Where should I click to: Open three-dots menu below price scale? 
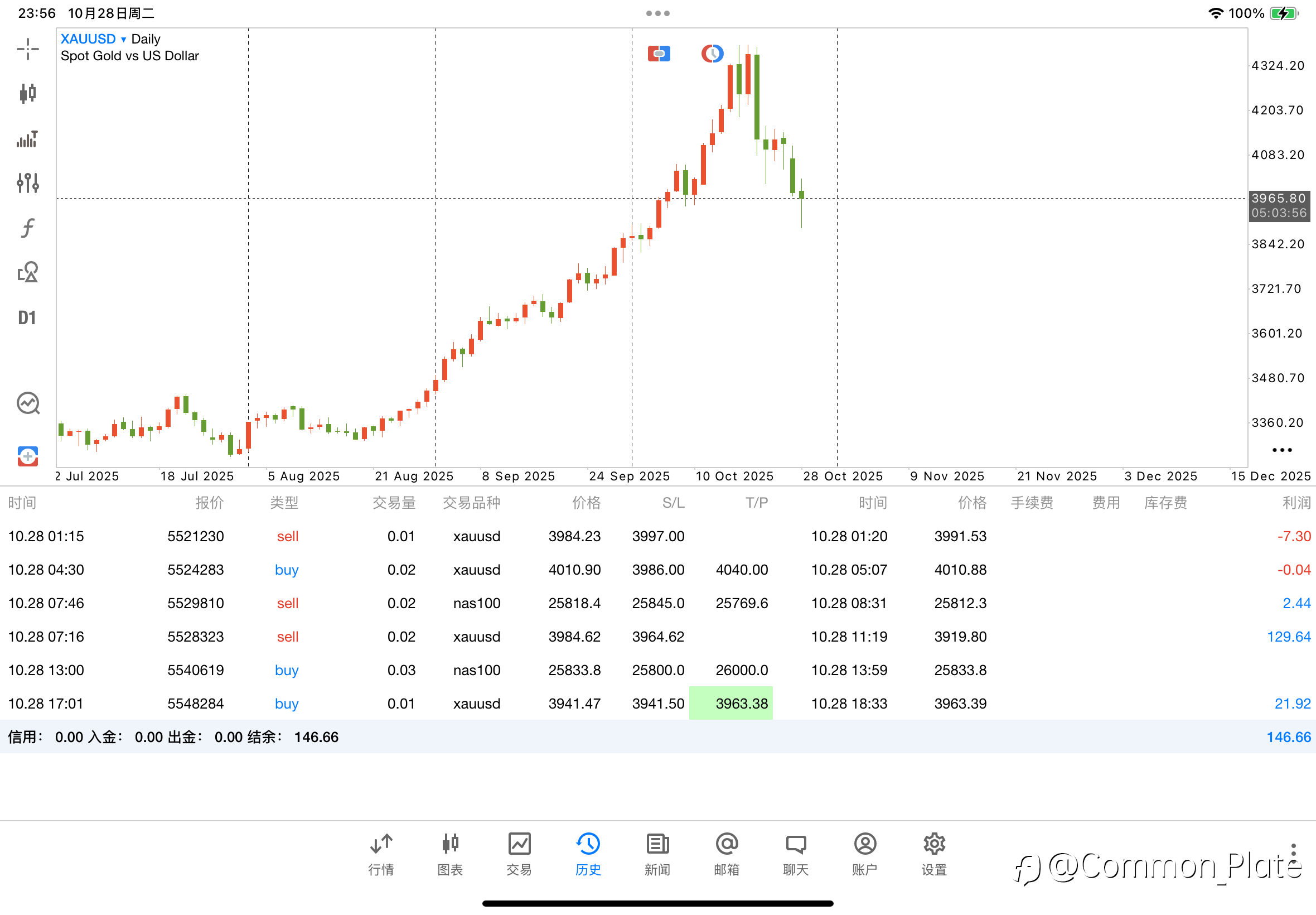point(1281,450)
